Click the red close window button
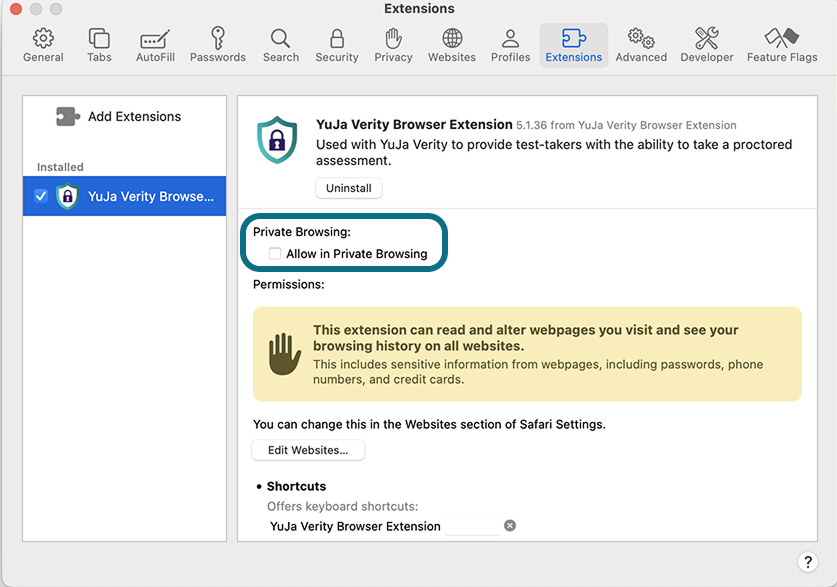The image size is (837, 587). [x=15, y=9]
